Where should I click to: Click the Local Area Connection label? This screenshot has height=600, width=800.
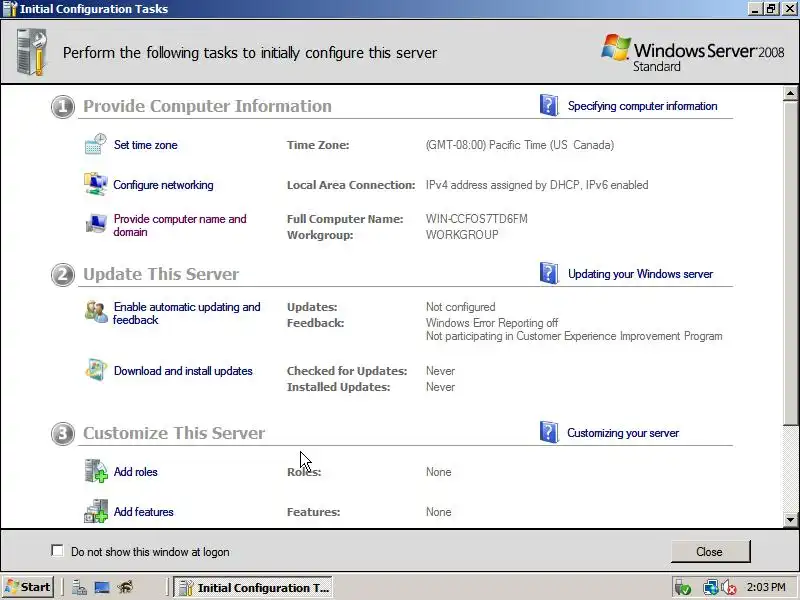[351, 185]
